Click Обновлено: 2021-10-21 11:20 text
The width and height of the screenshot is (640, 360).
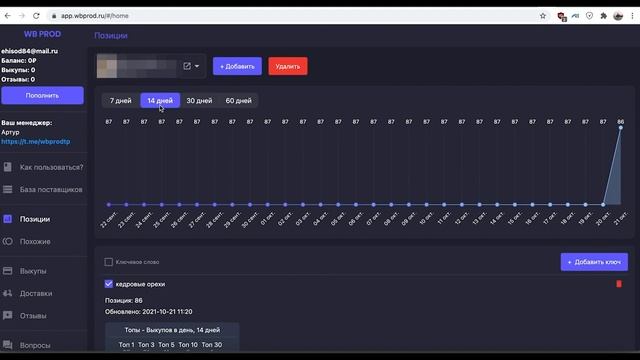pos(149,312)
